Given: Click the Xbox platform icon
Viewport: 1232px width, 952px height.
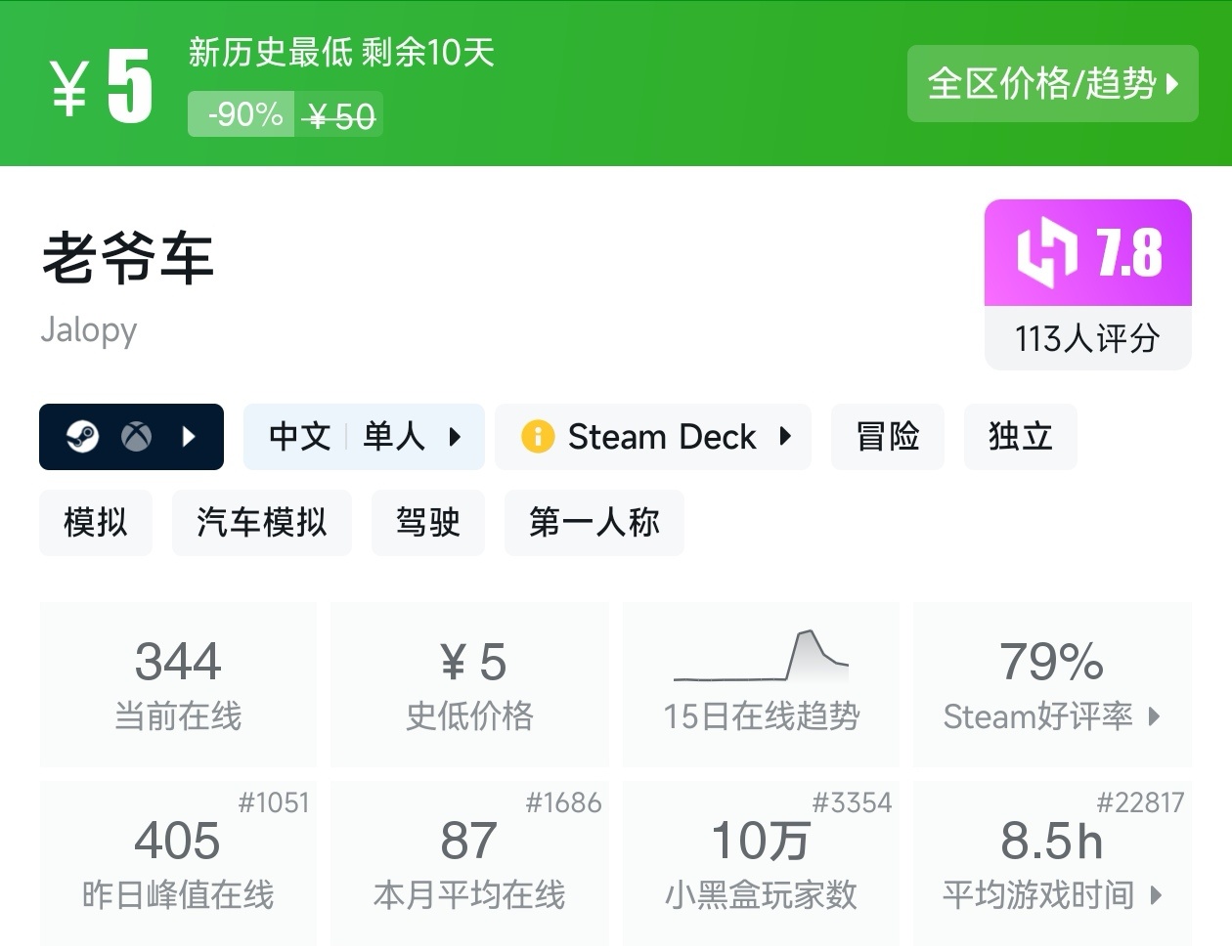Looking at the screenshot, I should click(x=136, y=436).
